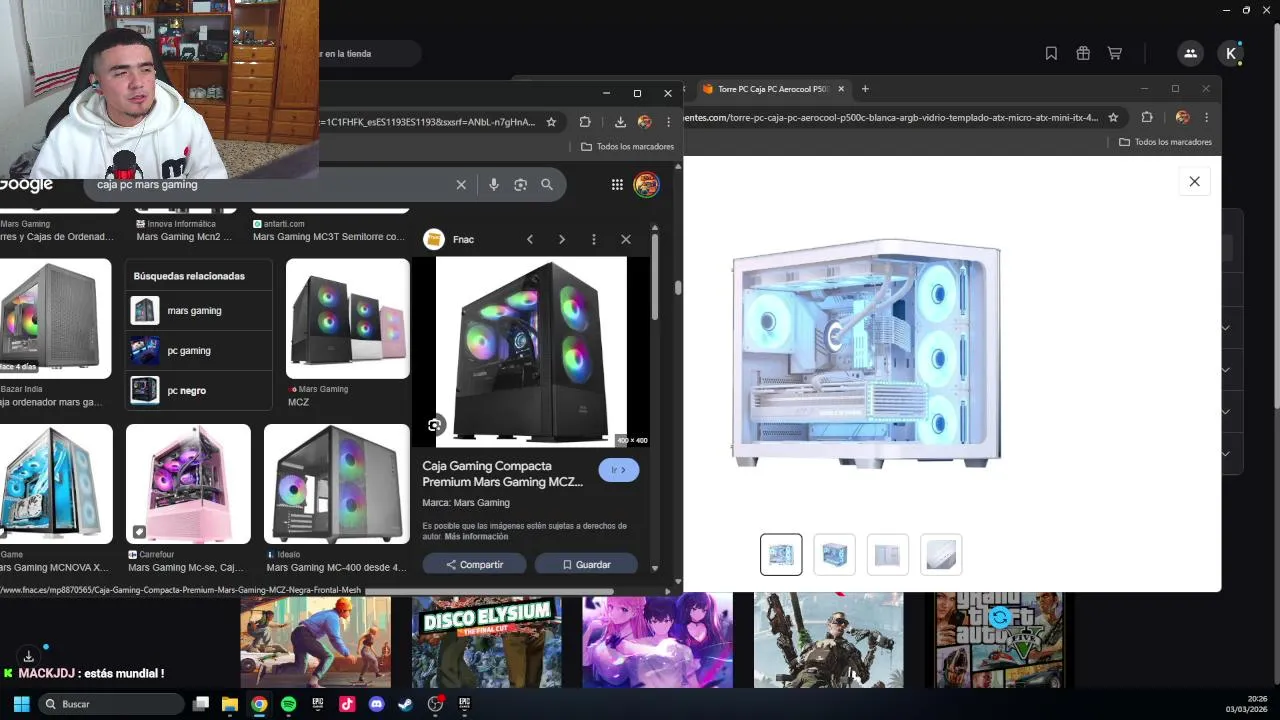
Task: Open the Mars Gaming MCNOVA image result
Action: [56, 484]
